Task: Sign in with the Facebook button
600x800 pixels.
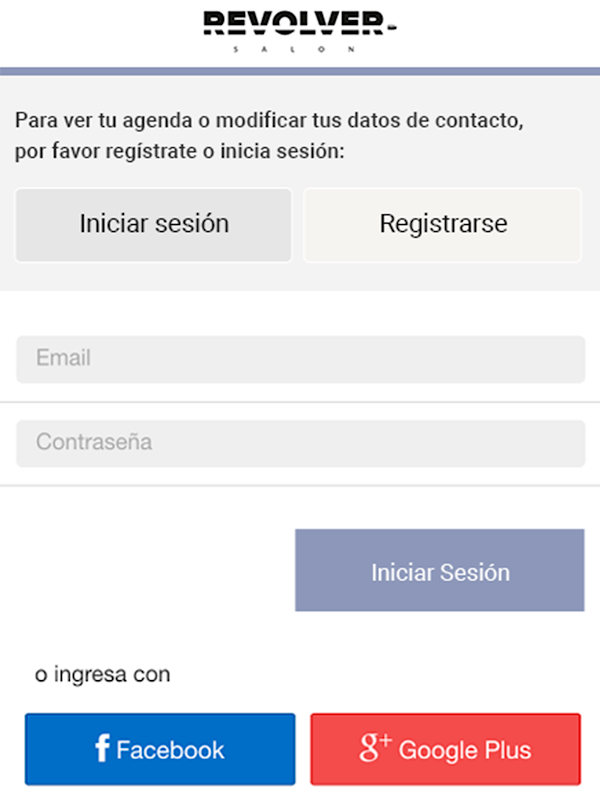Action: click(160, 749)
